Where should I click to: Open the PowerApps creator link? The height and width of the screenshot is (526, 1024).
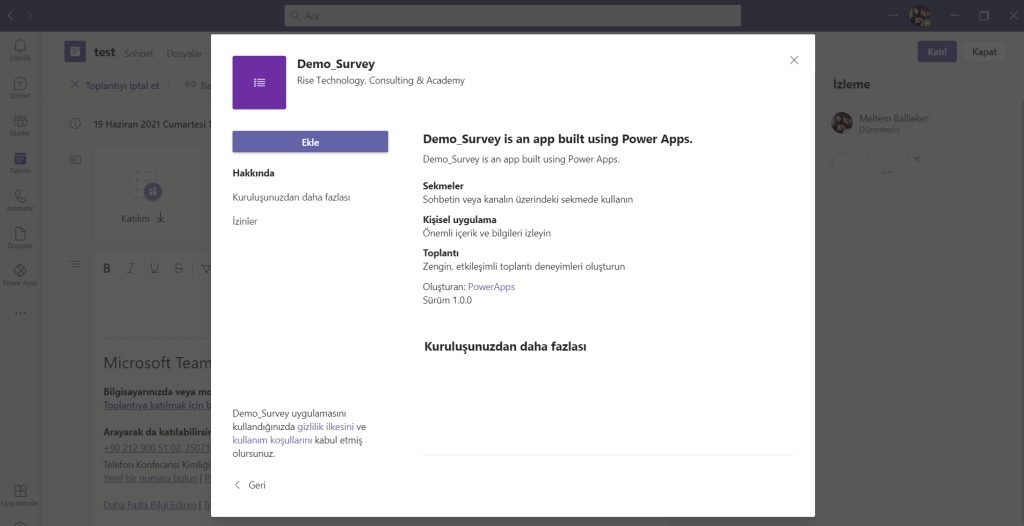[x=491, y=287]
